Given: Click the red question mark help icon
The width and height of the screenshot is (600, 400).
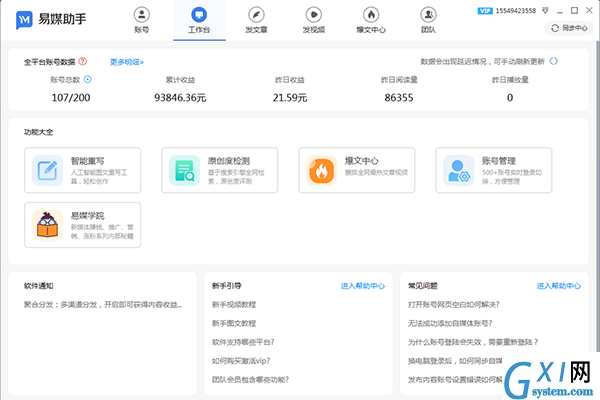Looking at the screenshot, I should tap(83, 61).
